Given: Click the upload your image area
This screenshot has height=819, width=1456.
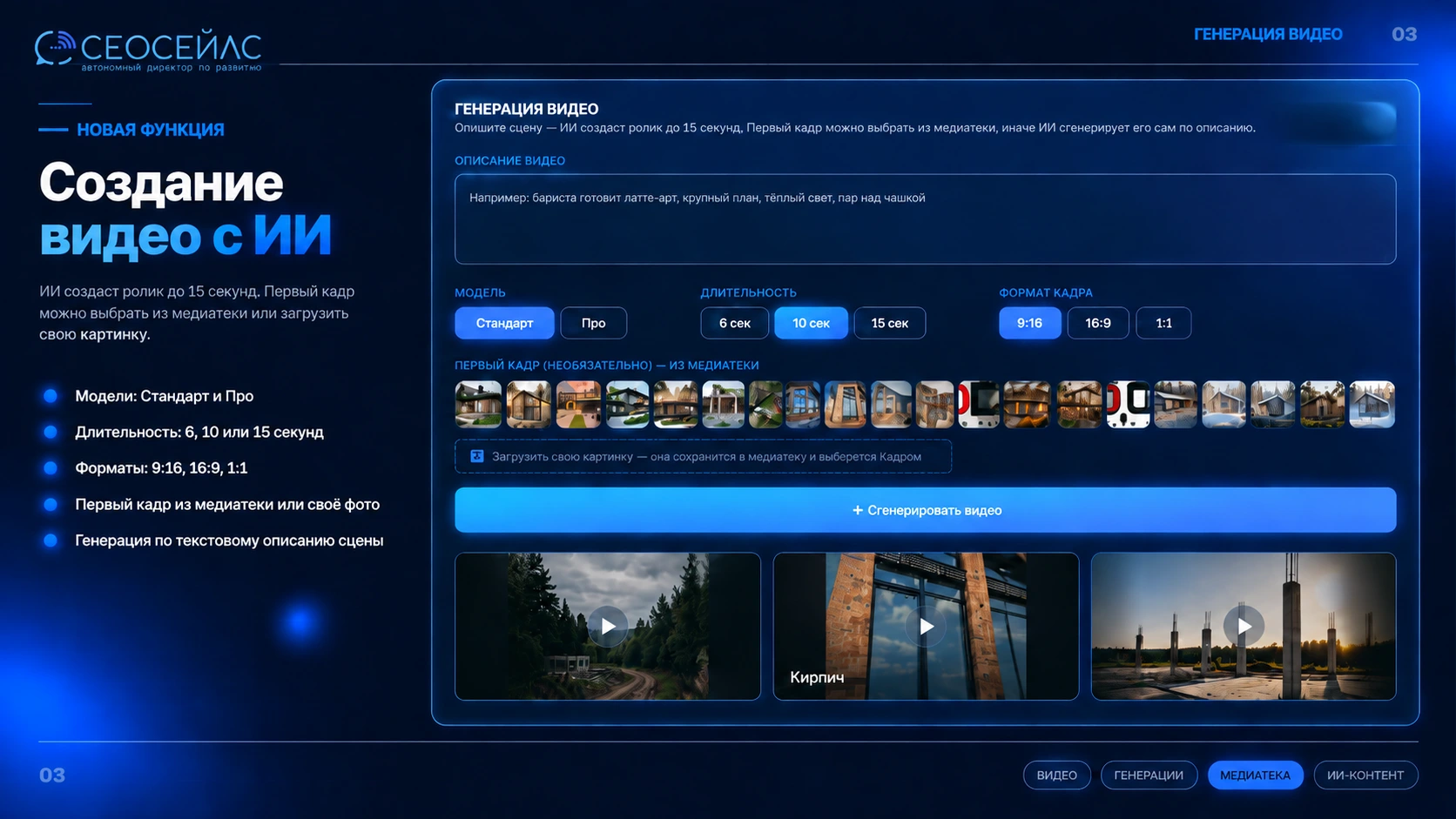Looking at the screenshot, I should 703,456.
